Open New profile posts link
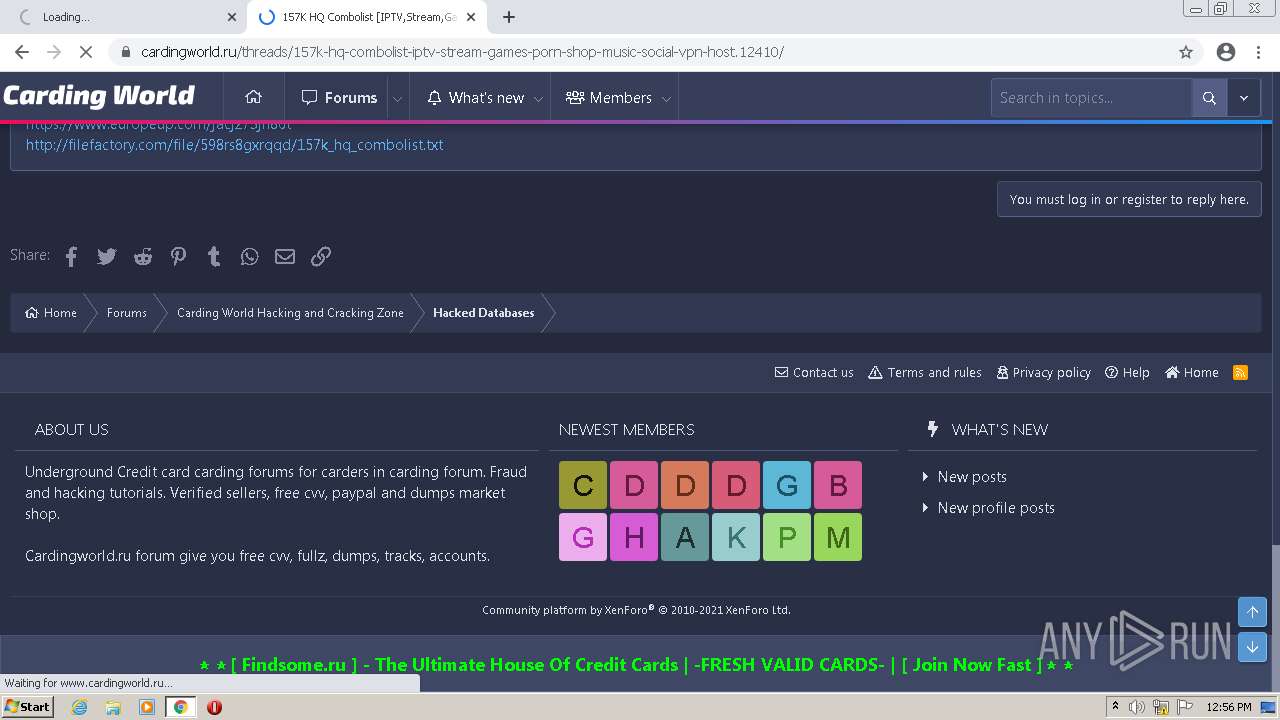 coord(996,508)
